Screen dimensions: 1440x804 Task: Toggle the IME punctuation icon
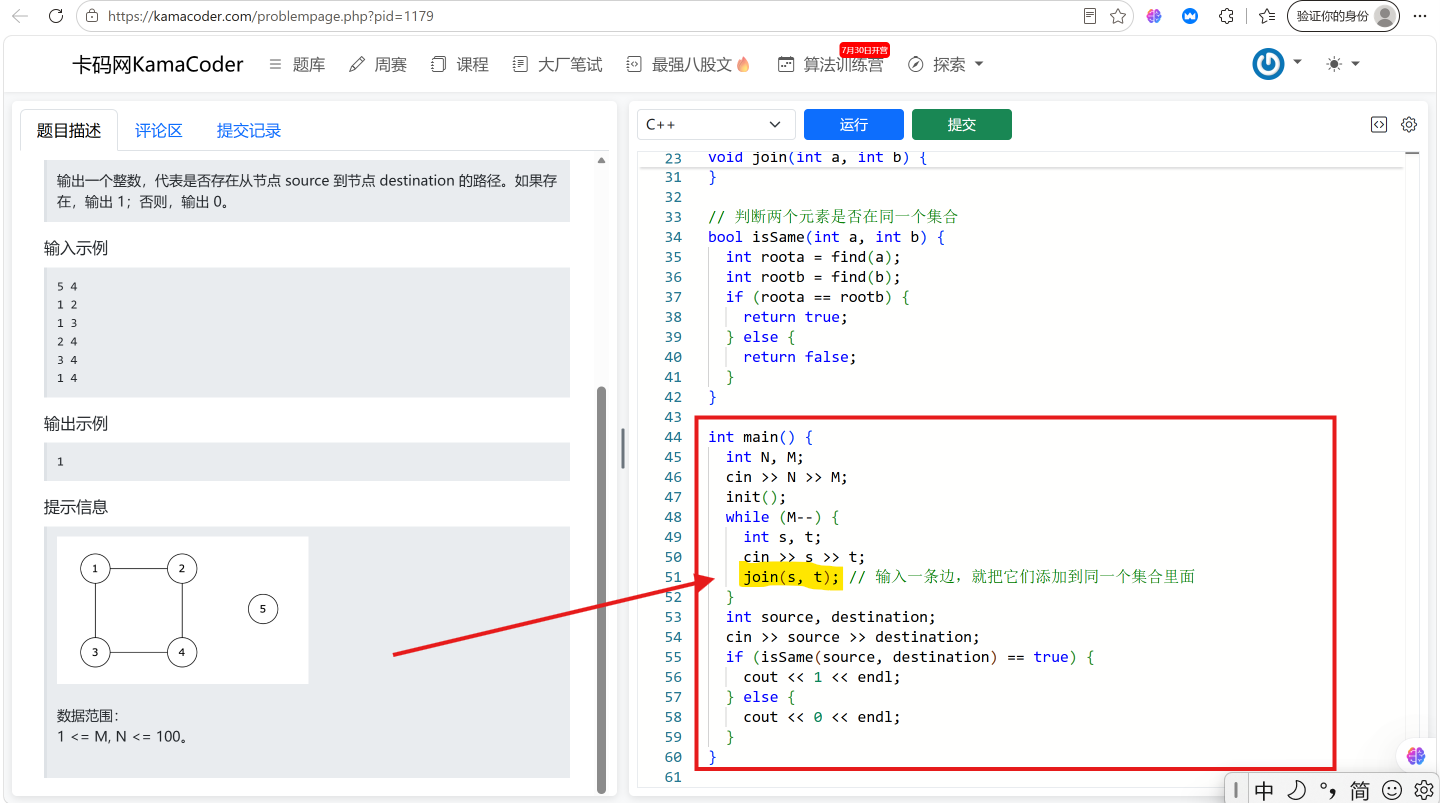point(1328,790)
